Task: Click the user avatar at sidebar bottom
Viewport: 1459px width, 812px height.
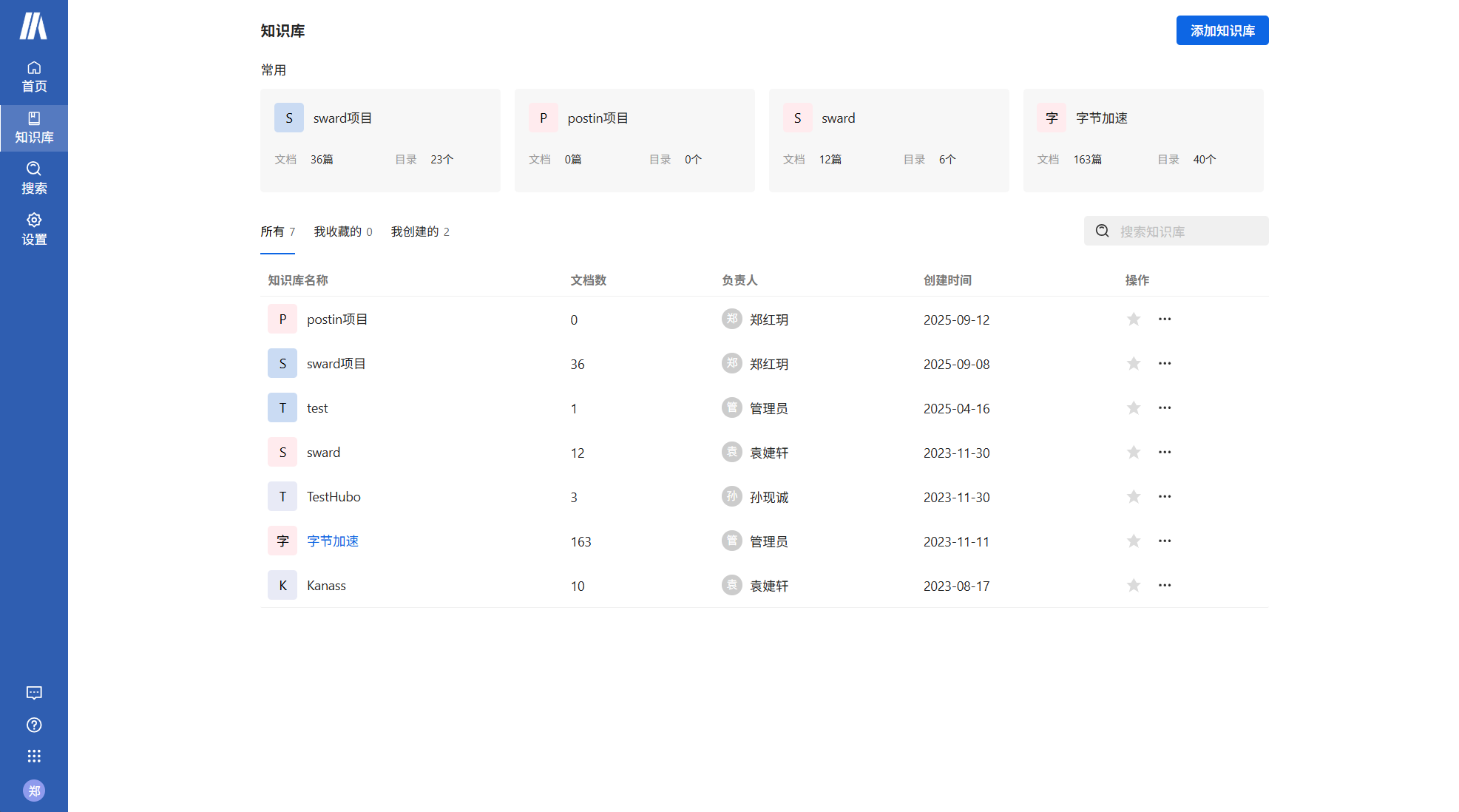Action: point(34,791)
